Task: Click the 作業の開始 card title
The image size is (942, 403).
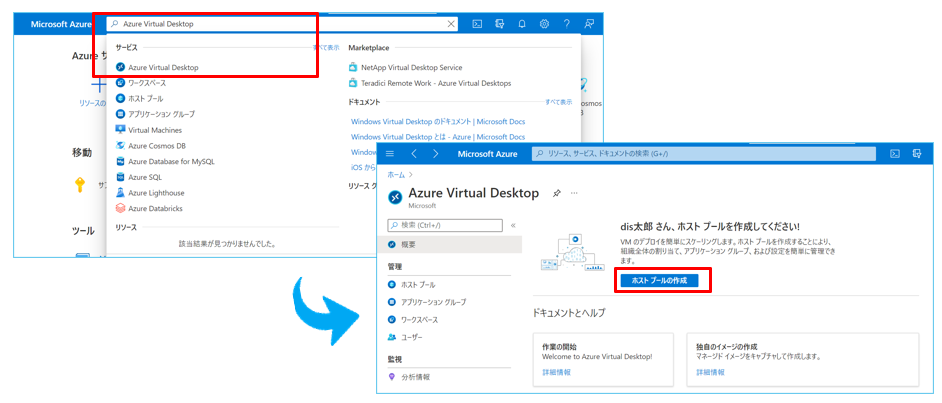Action: click(x=559, y=347)
